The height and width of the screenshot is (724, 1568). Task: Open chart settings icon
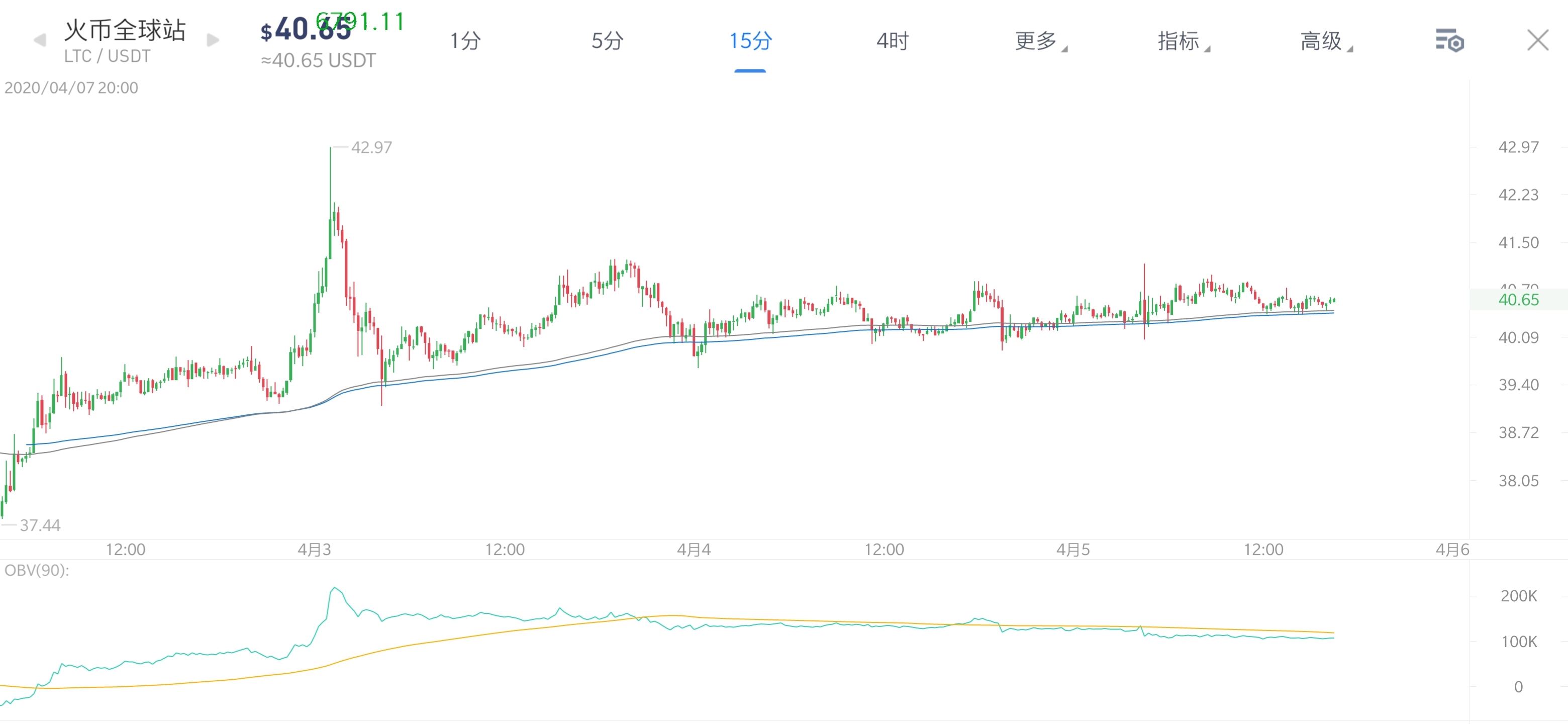tap(1449, 41)
